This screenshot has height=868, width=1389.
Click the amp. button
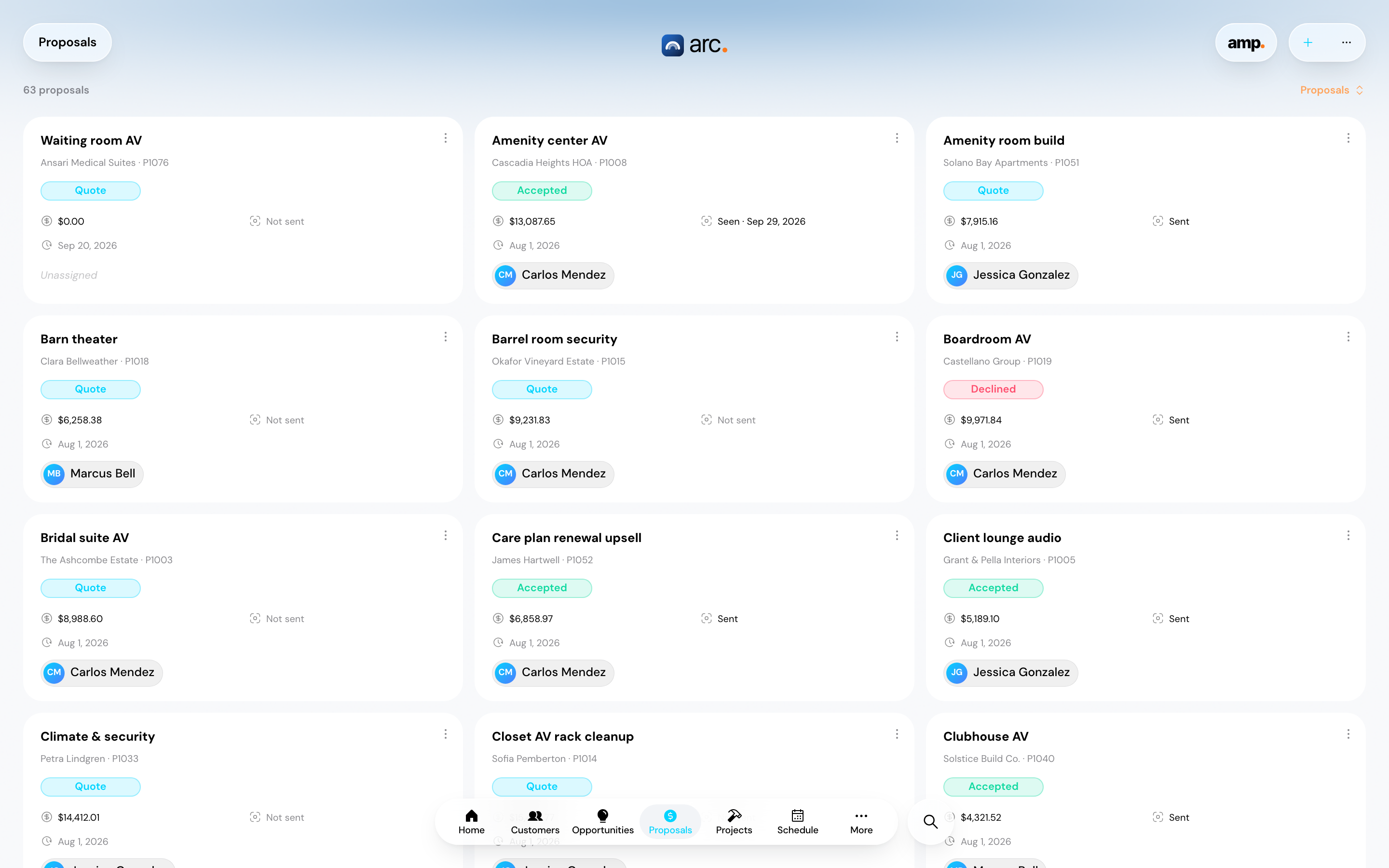pyautogui.click(x=1245, y=42)
